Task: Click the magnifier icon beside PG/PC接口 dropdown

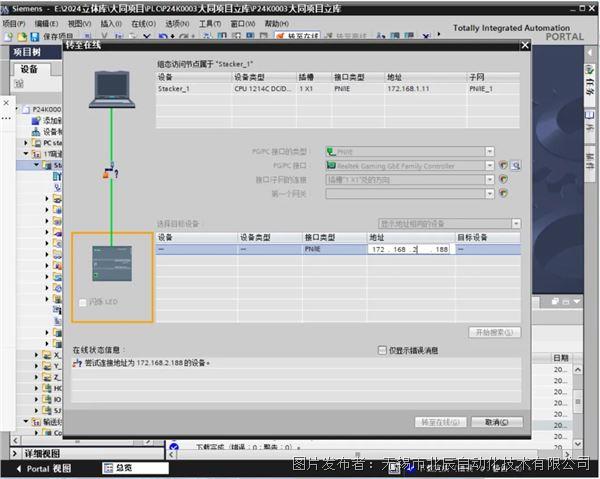Action: click(x=516, y=165)
